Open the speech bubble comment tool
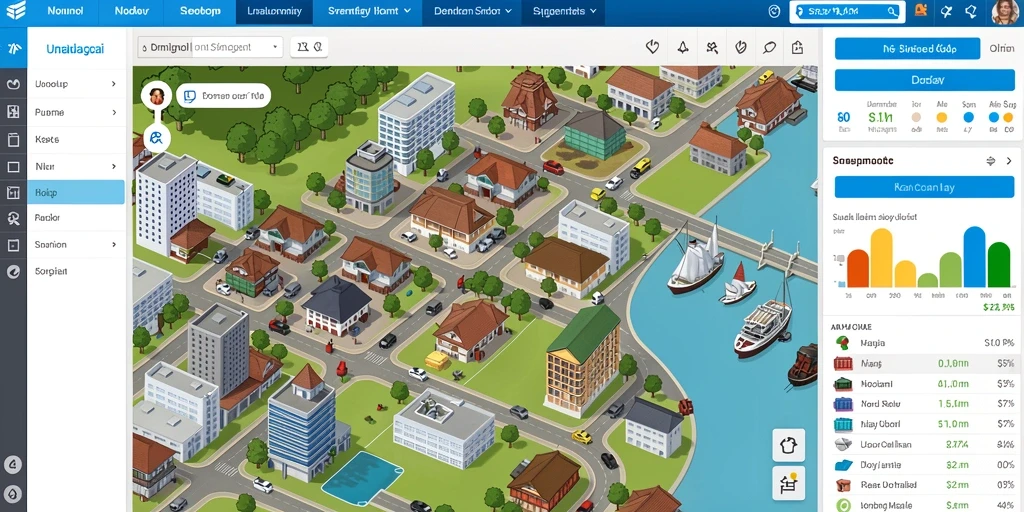The width and height of the screenshot is (1024, 512). [769, 47]
